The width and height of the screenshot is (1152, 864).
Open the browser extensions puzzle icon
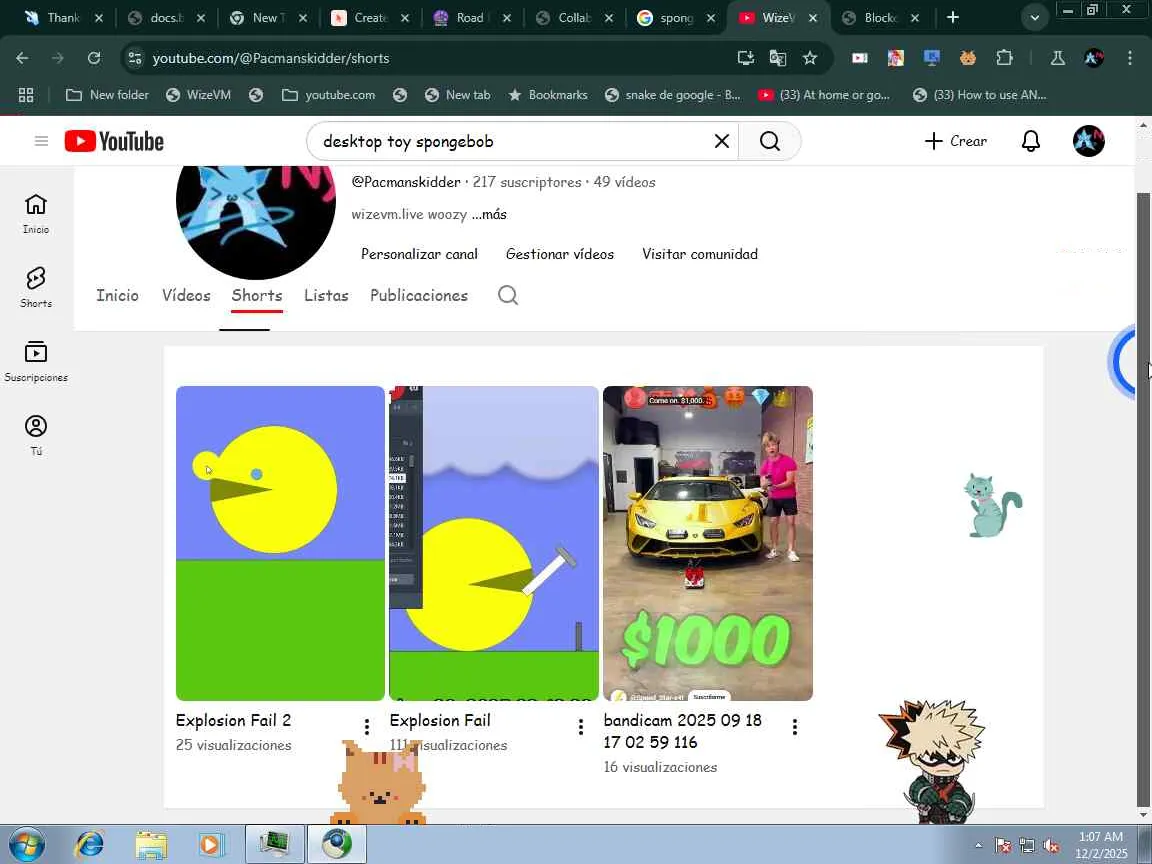pyautogui.click(x=1004, y=58)
